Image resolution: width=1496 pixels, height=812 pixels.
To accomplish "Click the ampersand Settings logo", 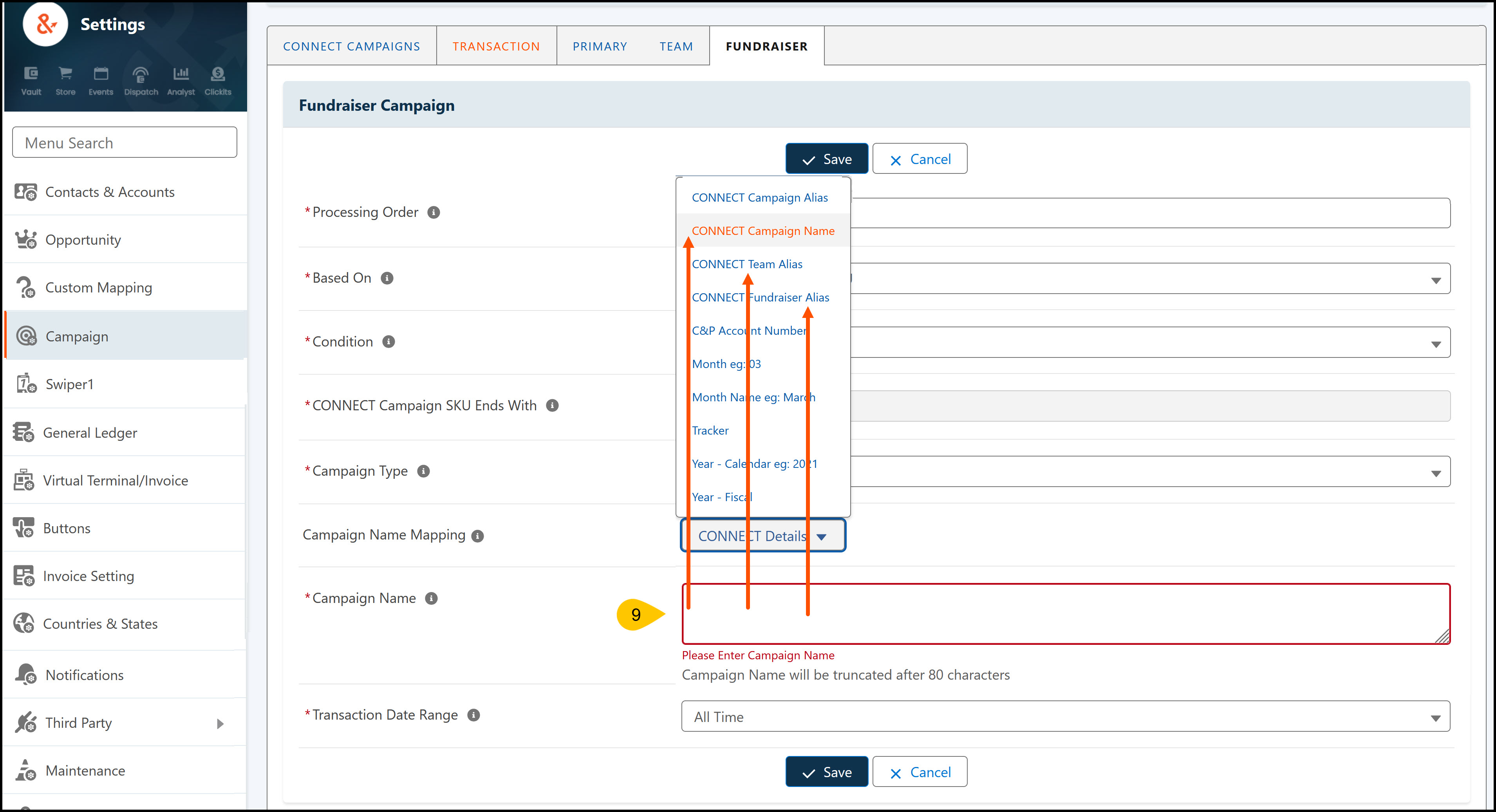I will point(45,24).
